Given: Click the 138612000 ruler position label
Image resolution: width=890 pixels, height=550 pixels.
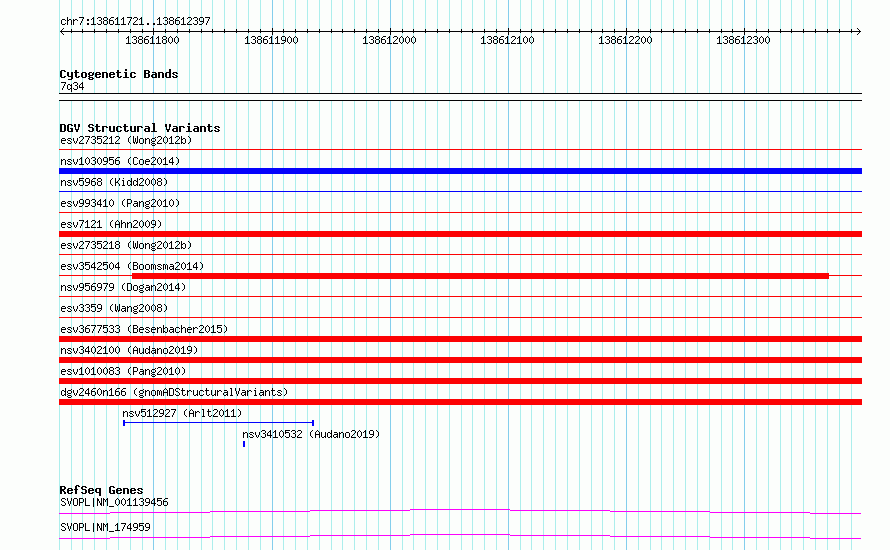Looking at the screenshot, I should coord(389,40).
